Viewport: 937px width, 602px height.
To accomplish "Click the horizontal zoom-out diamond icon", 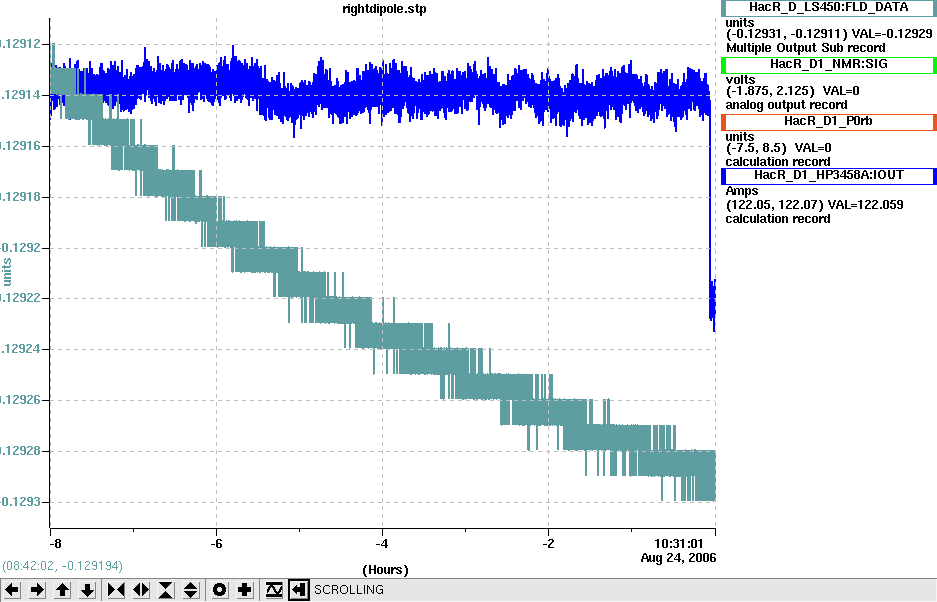I will (x=141, y=590).
